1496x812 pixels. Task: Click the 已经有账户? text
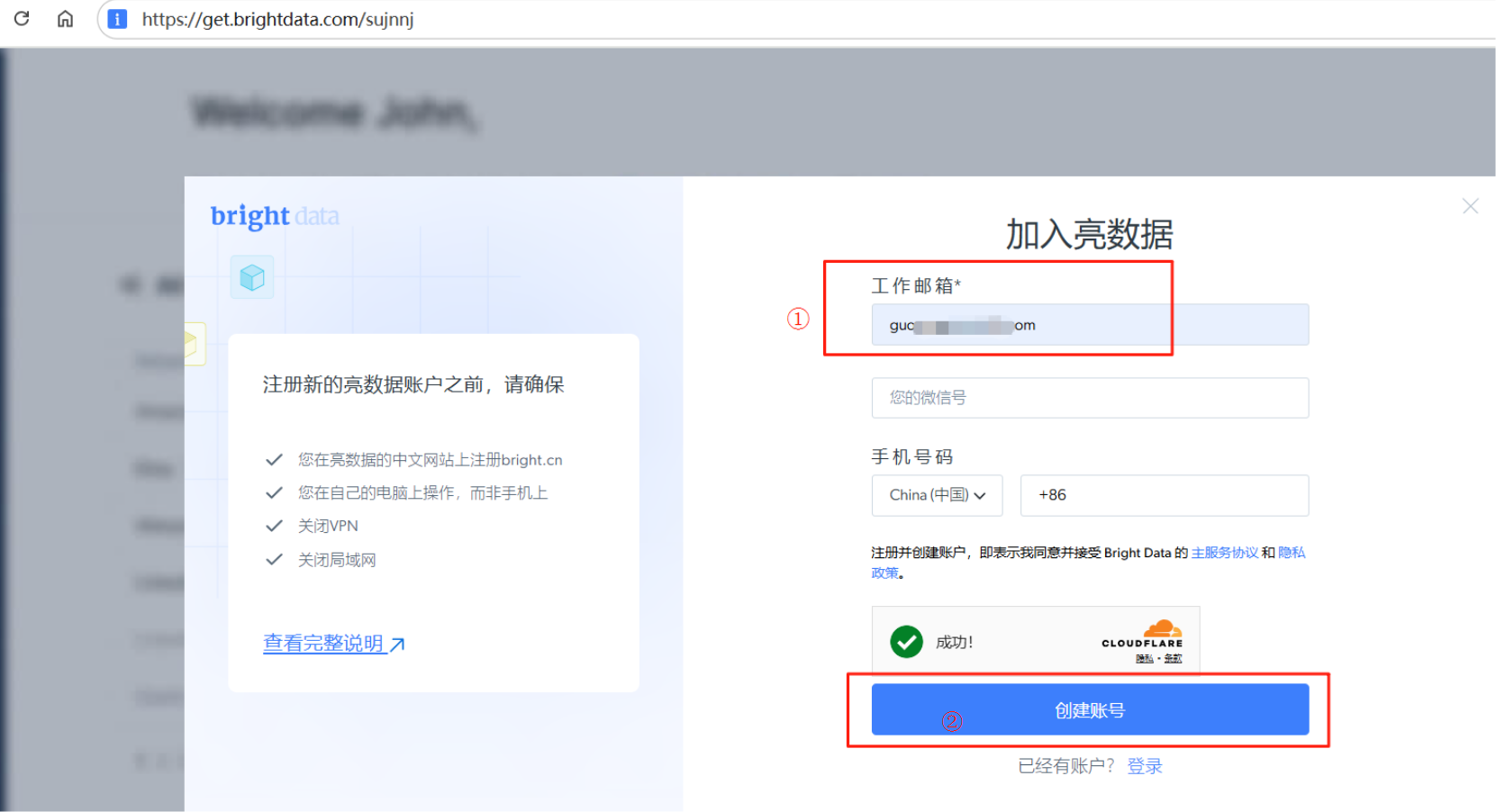pyautogui.click(x=1066, y=766)
